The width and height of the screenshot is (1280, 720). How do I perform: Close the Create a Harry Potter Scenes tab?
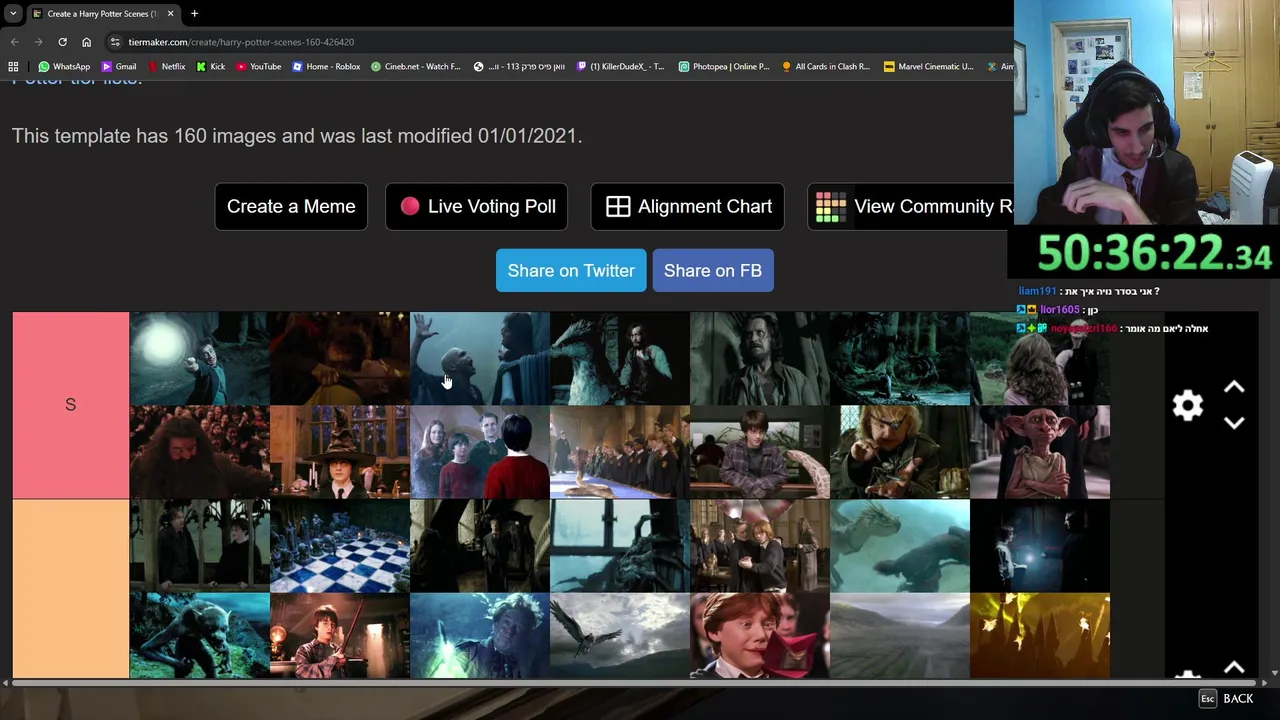point(170,14)
